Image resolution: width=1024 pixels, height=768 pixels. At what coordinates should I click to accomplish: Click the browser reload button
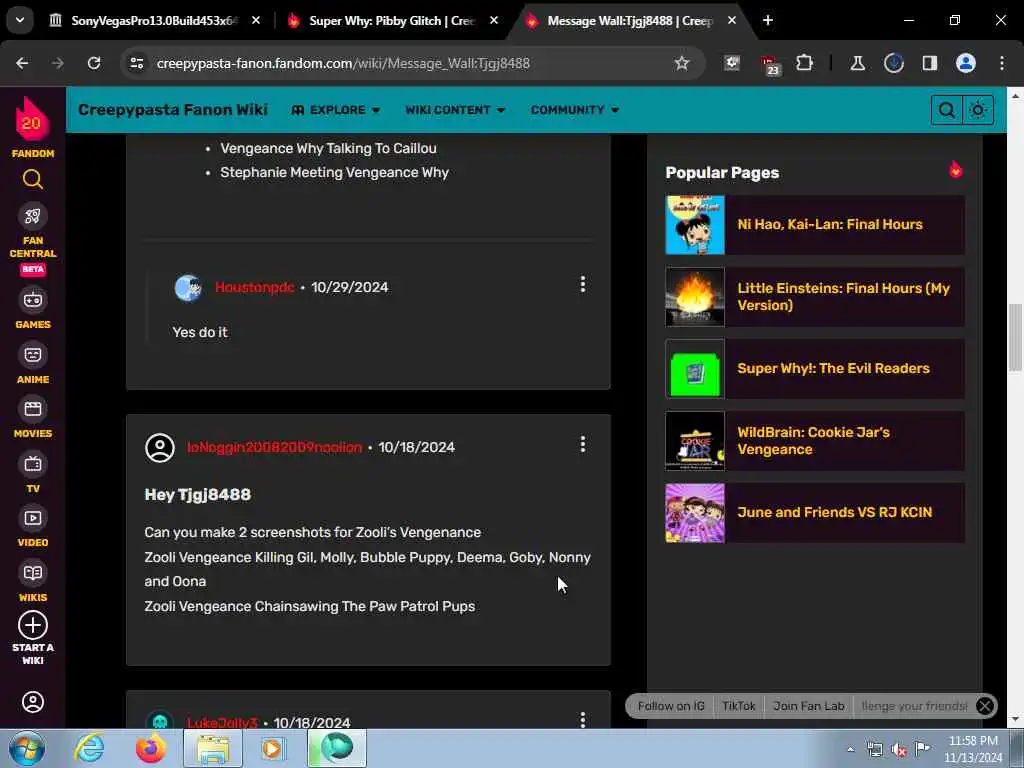pyautogui.click(x=94, y=63)
